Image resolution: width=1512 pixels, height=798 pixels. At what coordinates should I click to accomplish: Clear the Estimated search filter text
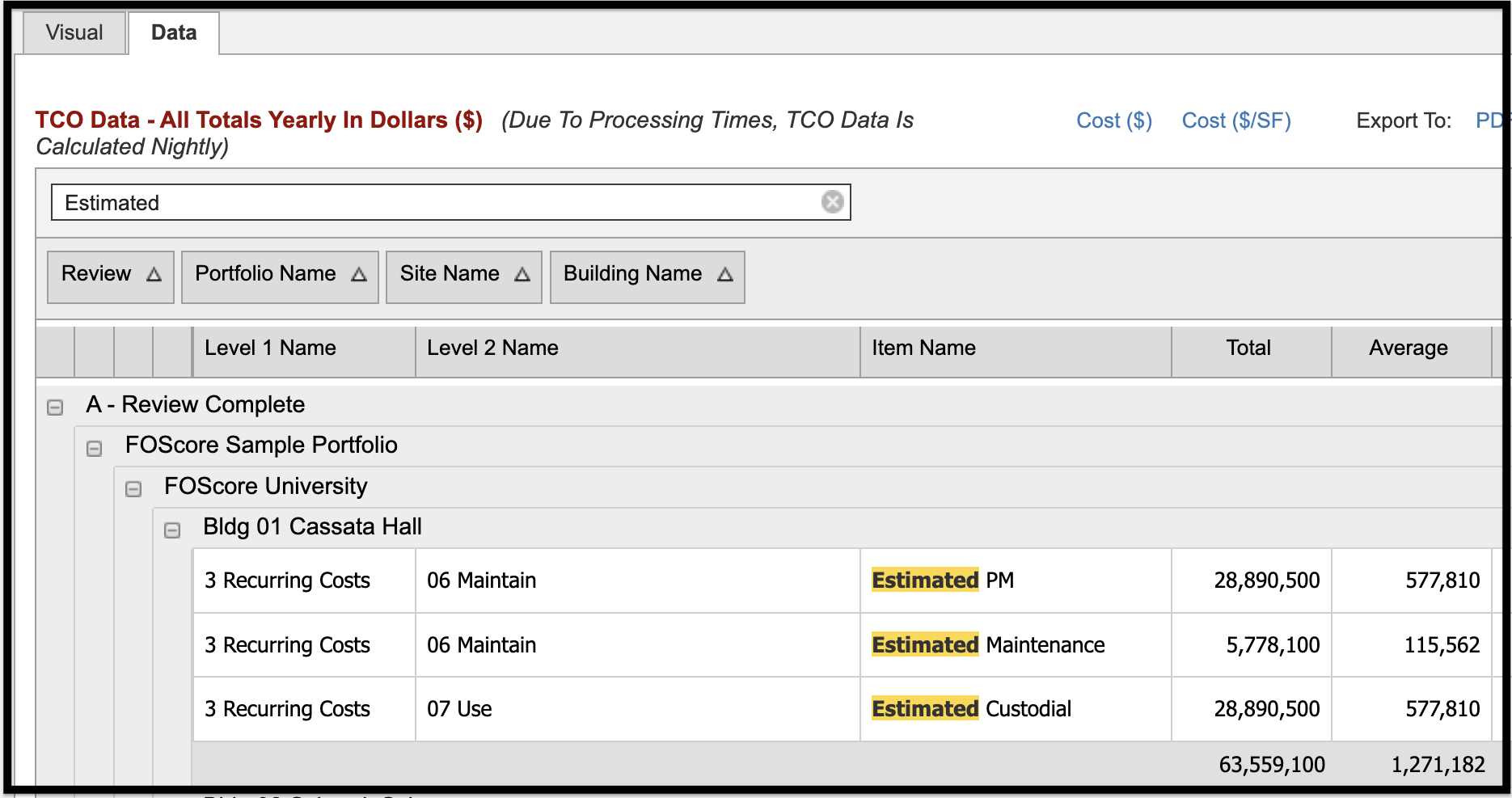832,202
